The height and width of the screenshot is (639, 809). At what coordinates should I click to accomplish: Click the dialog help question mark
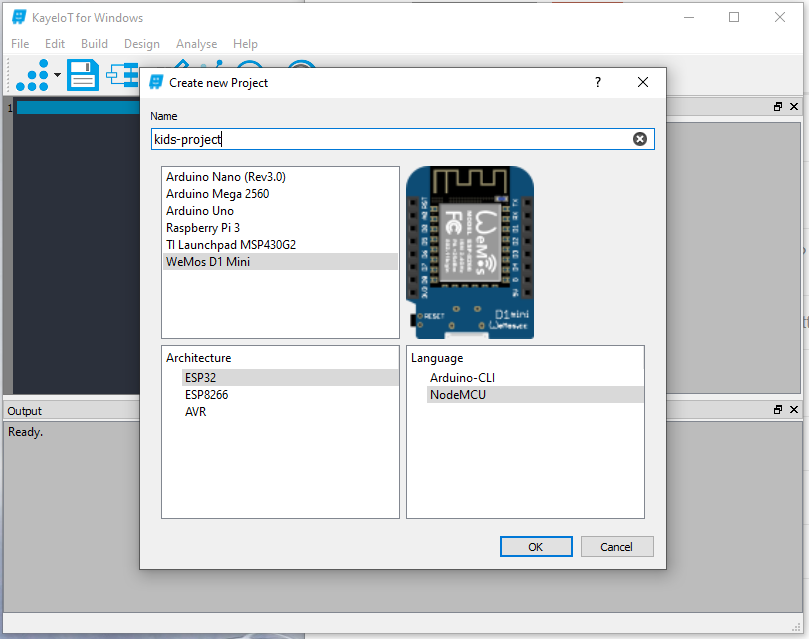click(598, 83)
